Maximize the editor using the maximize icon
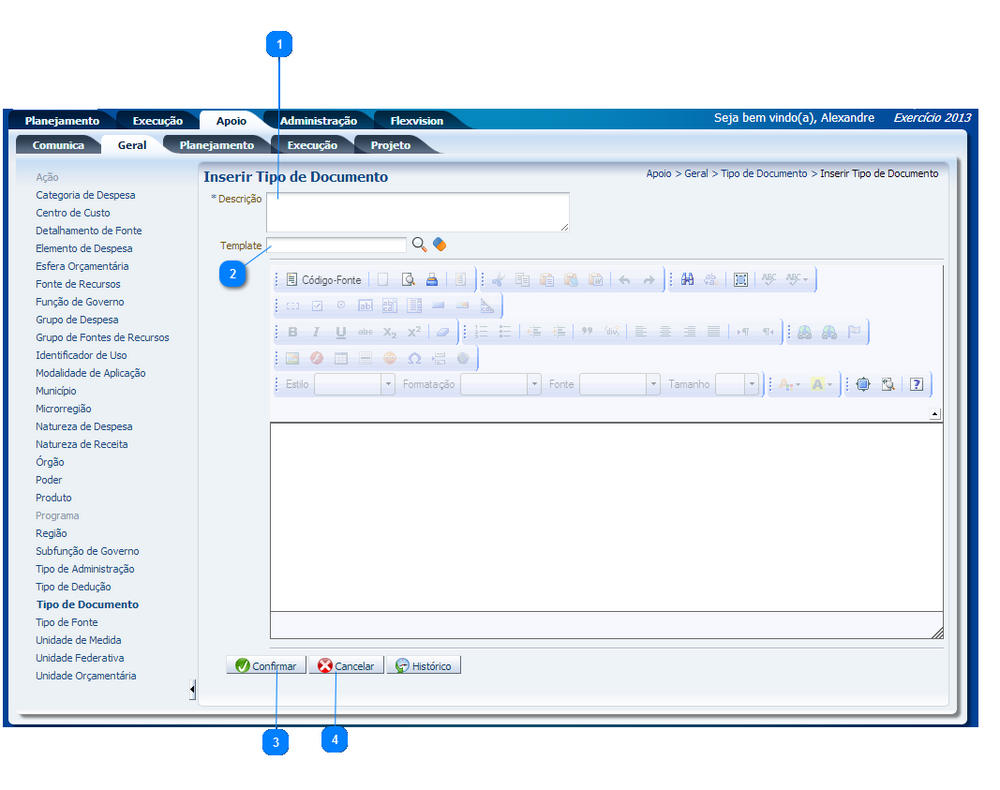 pos(863,384)
